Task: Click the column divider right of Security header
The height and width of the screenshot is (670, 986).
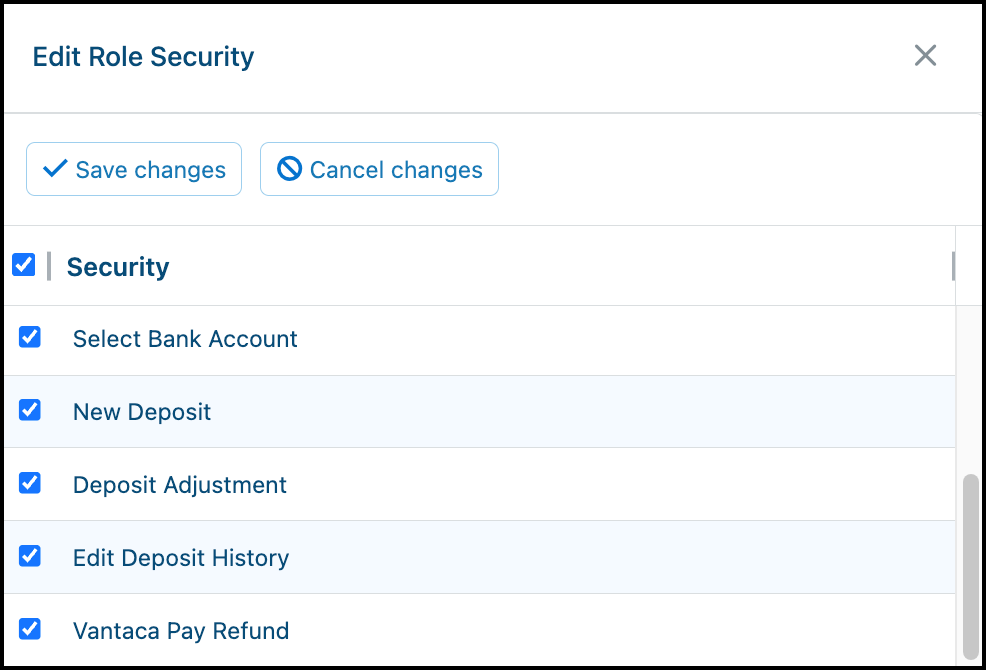Action: (953, 266)
